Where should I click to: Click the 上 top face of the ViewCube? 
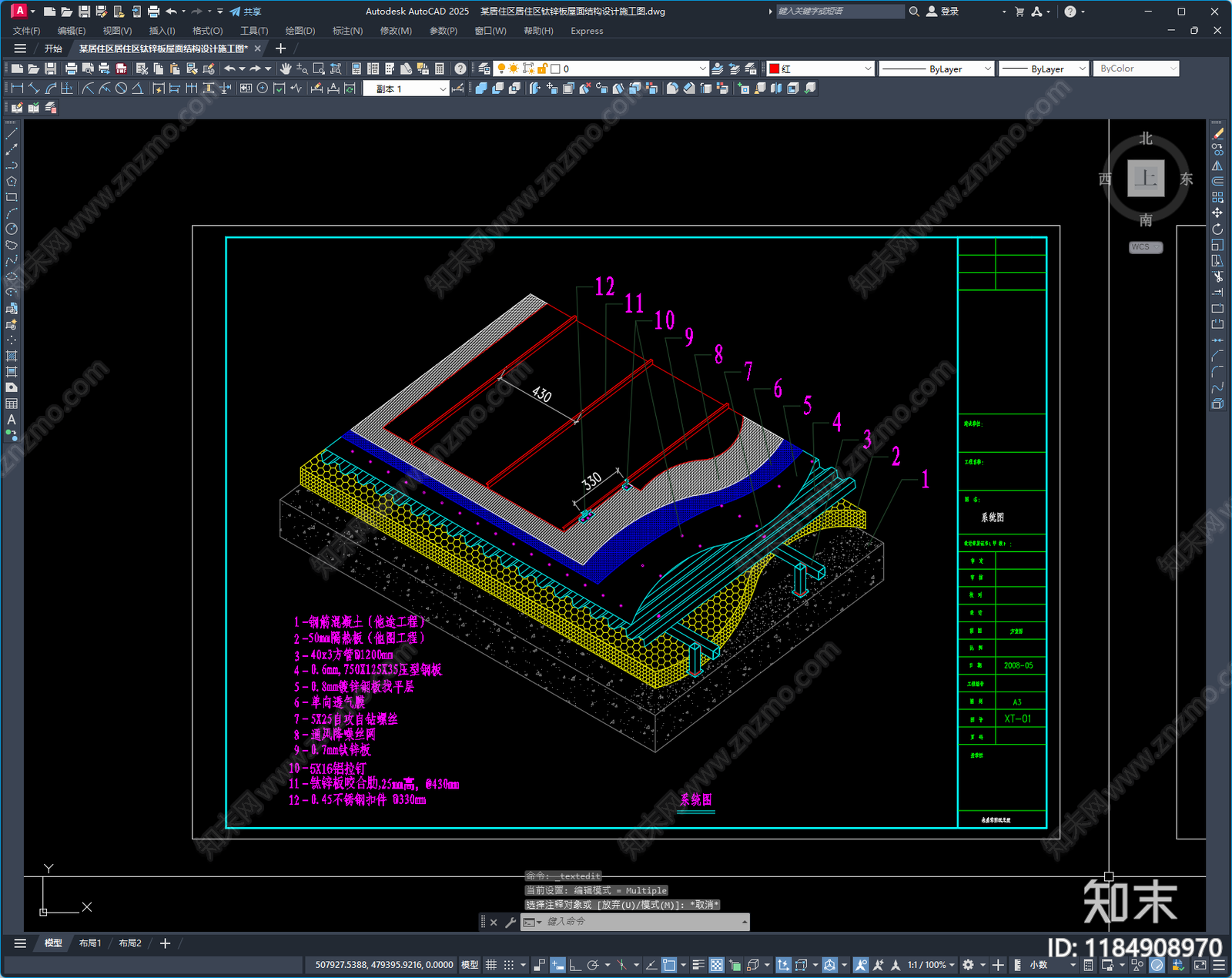(1146, 179)
